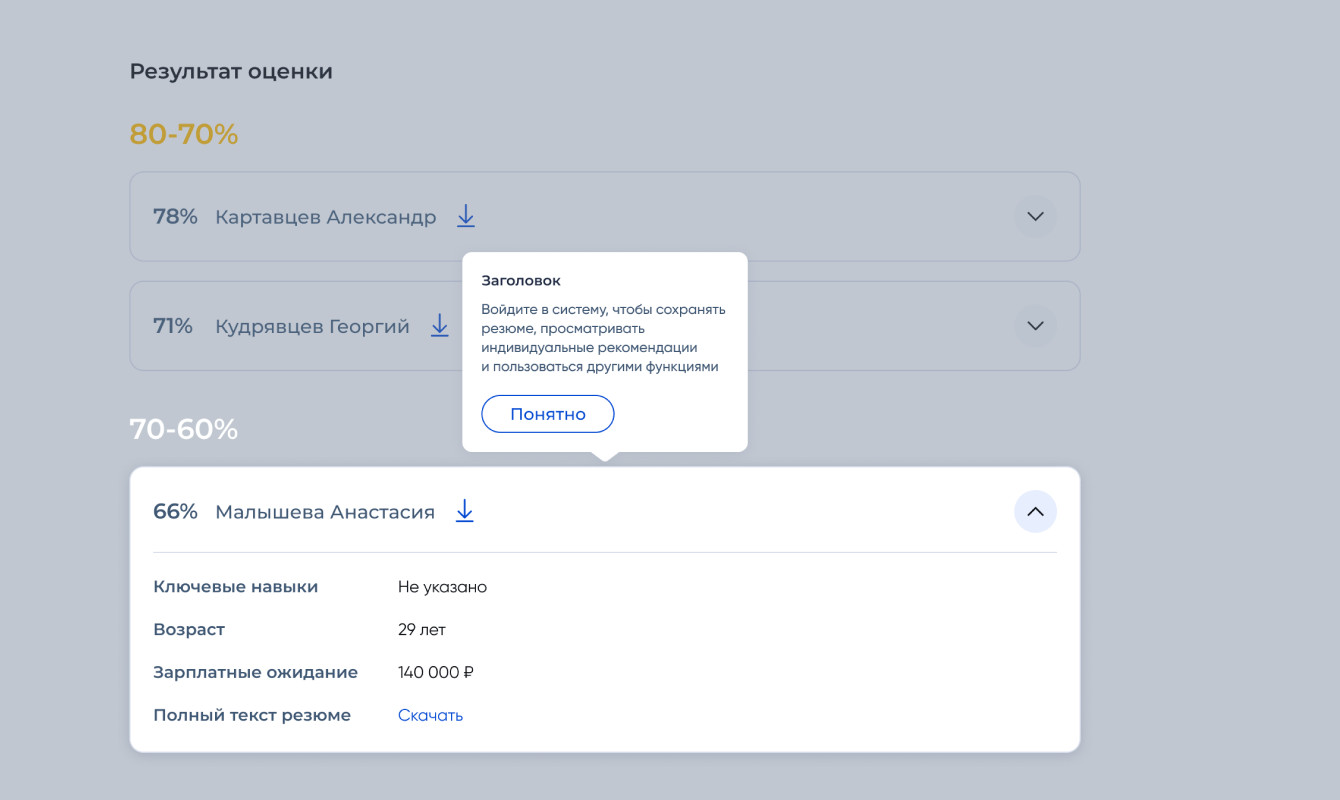This screenshot has height=800, width=1340.
Task: Click the tooltip title Заголовок
Action: coord(521,281)
